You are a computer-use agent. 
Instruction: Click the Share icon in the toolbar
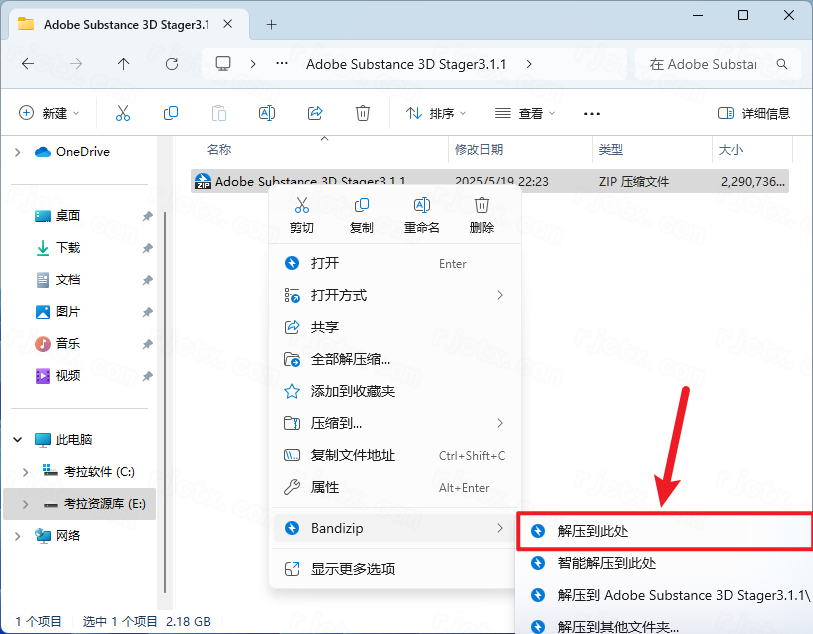(x=313, y=112)
